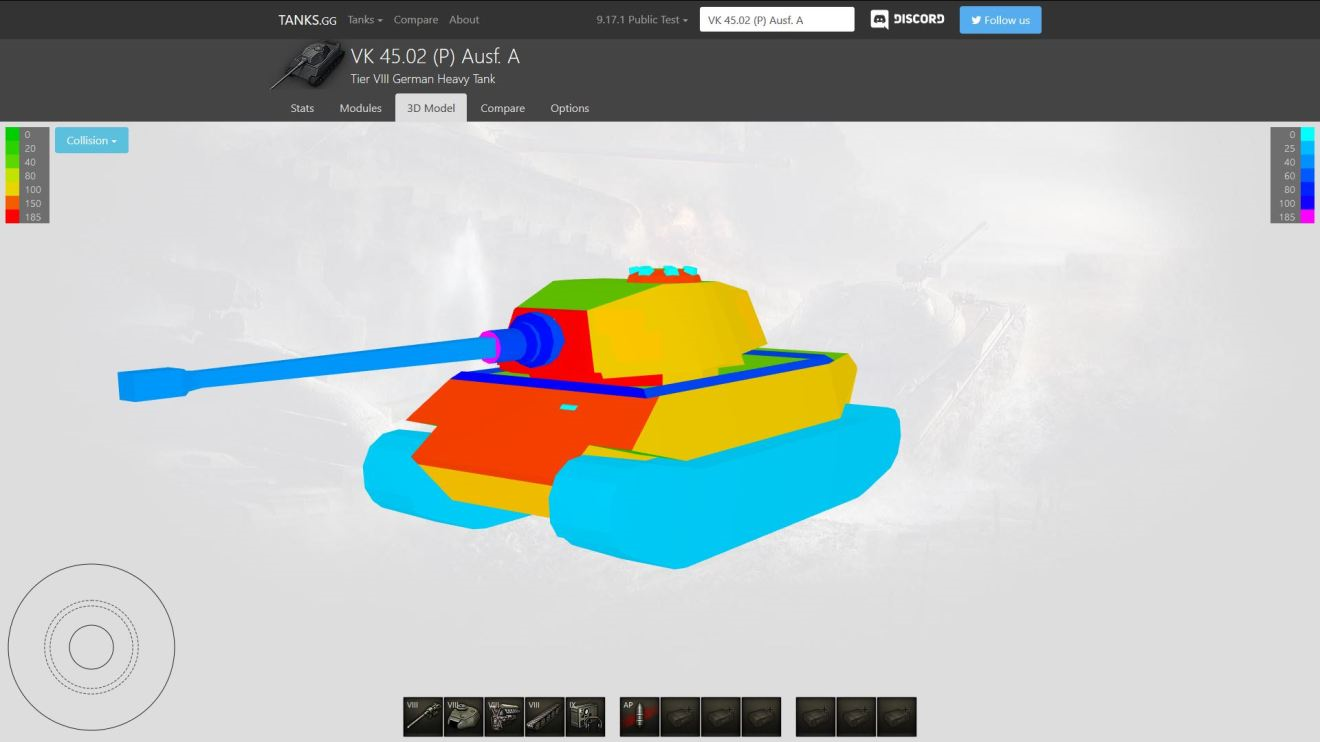Viewport: 1320px width, 742px height.
Task: Click the Compare tab below tank name
Action: (502, 108)
